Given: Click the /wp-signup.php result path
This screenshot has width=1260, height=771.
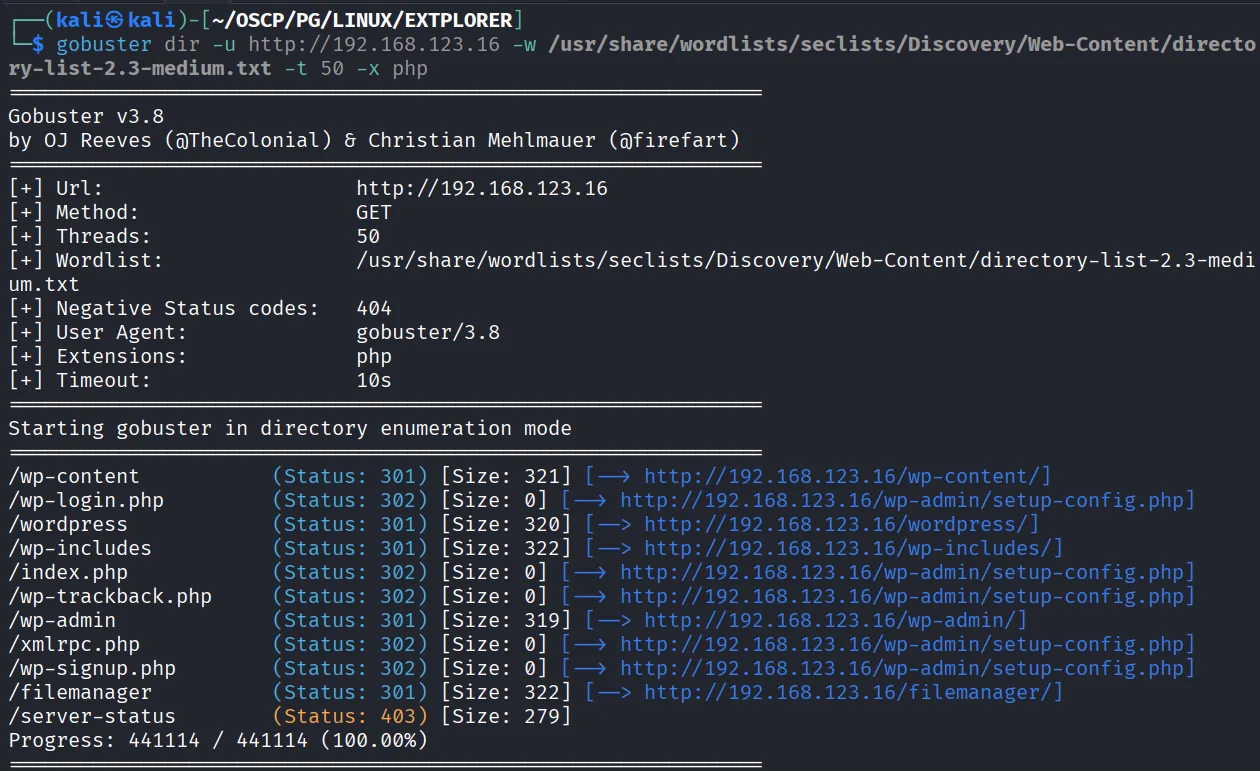Looking at the screenshot, I should (92, 668).
